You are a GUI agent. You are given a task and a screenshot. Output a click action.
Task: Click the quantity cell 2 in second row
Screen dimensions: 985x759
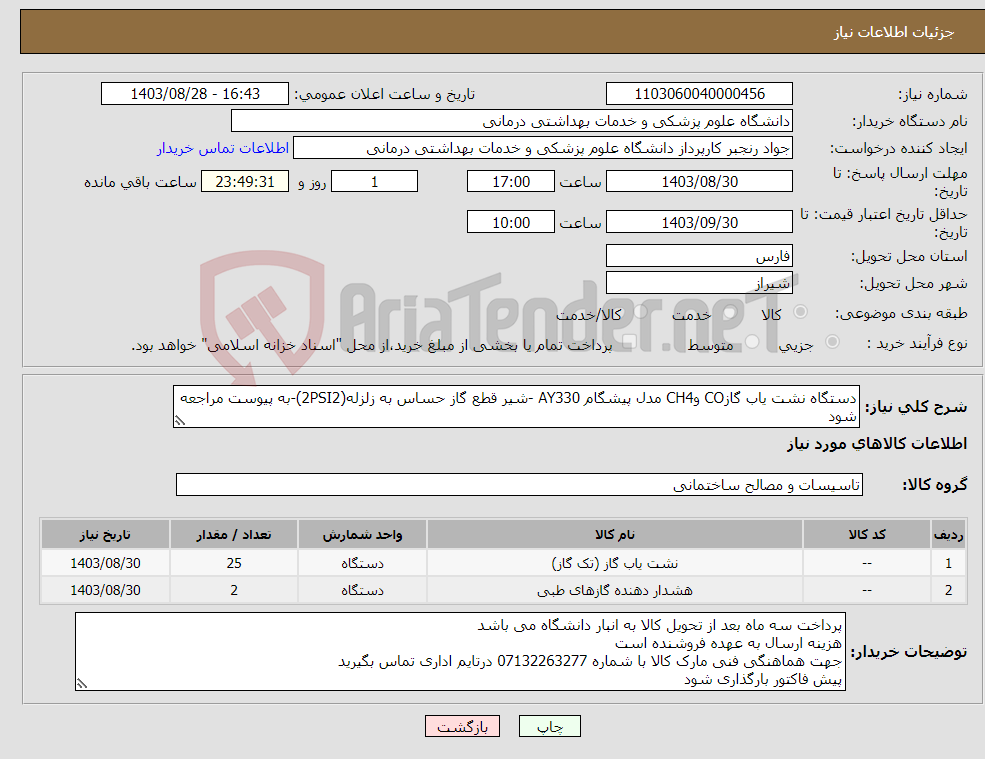point(234,590)
